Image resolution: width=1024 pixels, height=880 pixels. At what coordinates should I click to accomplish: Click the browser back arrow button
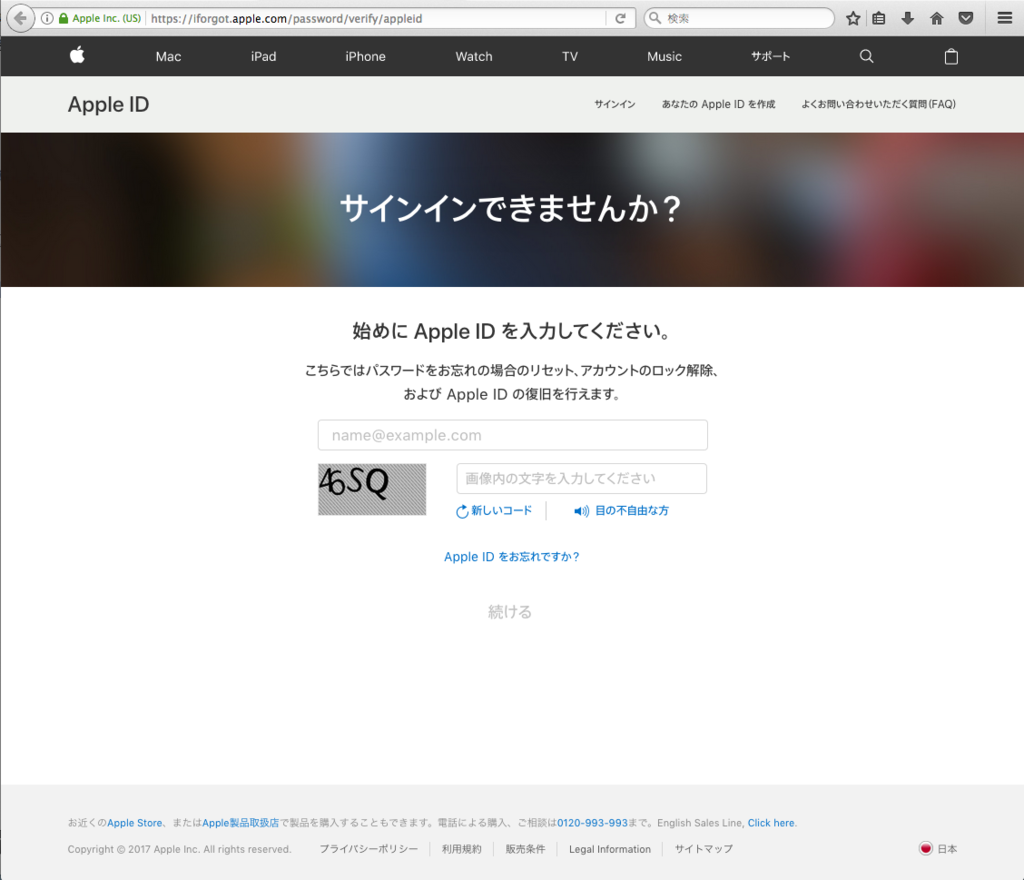tap(20, 18)
